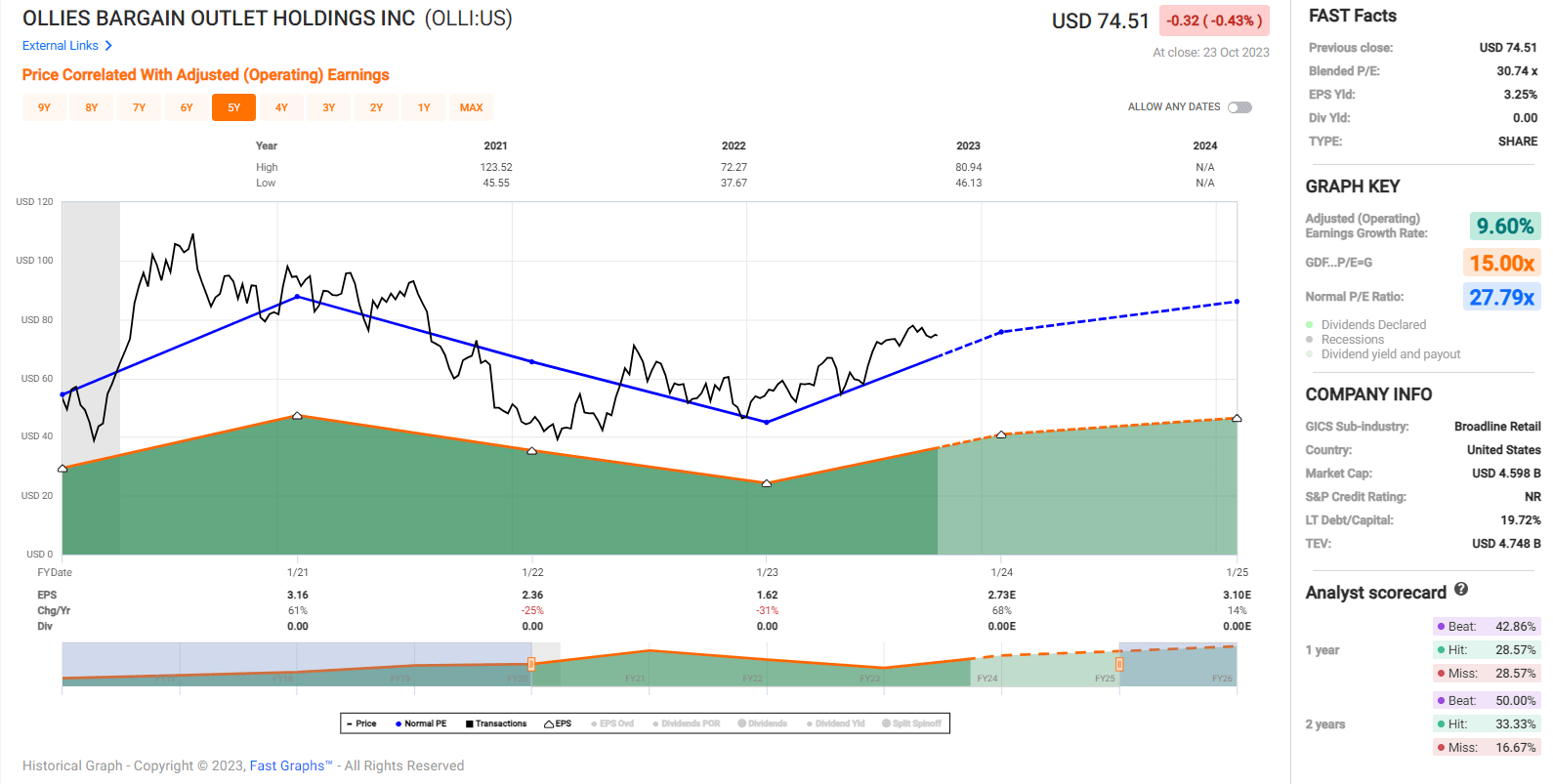Click the EPS estimate 2.73E
Viewport: 1553px width, 784px height.
pos(1002,595)
